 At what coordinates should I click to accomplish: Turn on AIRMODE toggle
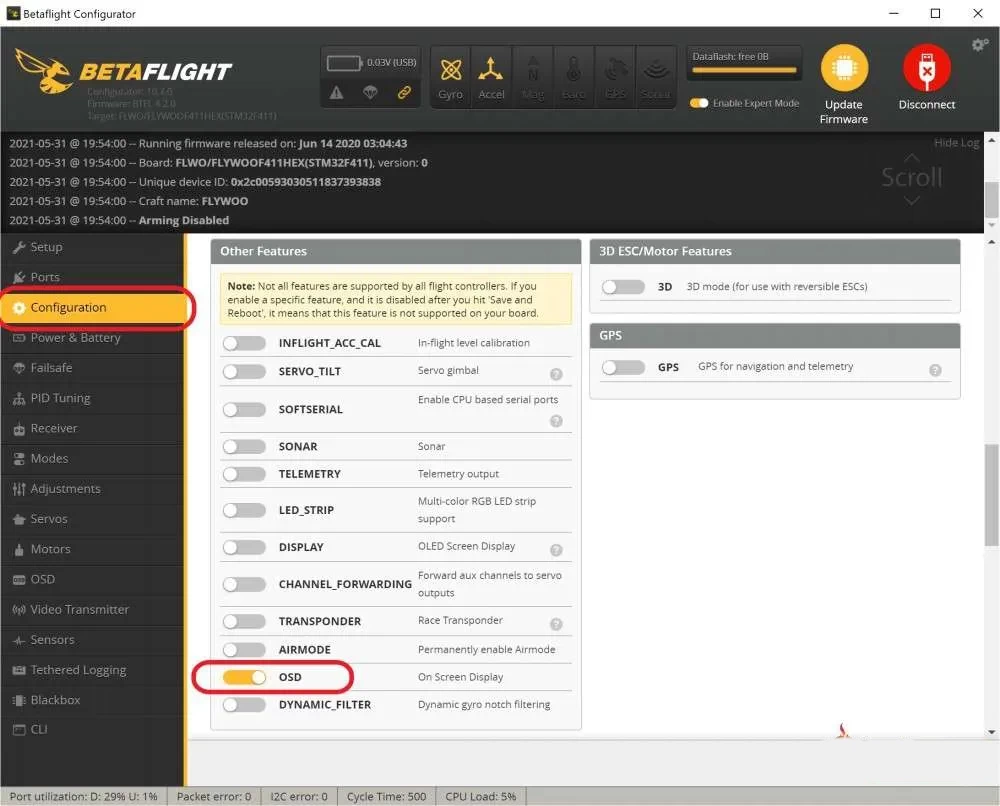[x=244, y=650]
